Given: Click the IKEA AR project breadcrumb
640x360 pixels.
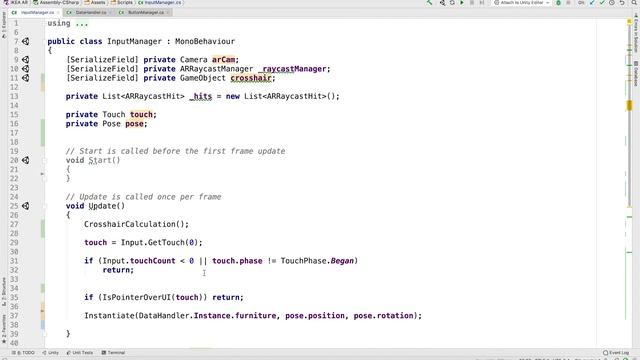Looking at the screenshot, I should 16,2.
